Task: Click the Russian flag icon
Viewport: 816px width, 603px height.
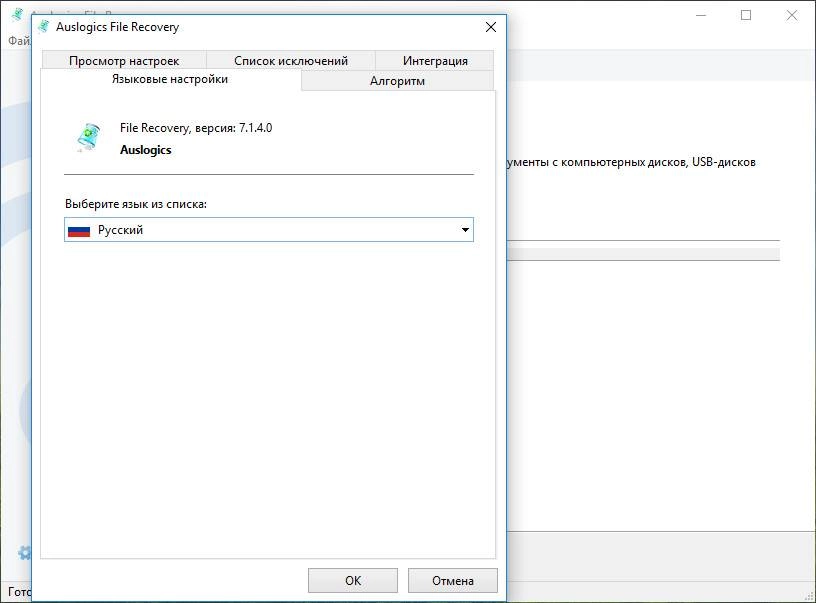Action: [x=79, y=230]
